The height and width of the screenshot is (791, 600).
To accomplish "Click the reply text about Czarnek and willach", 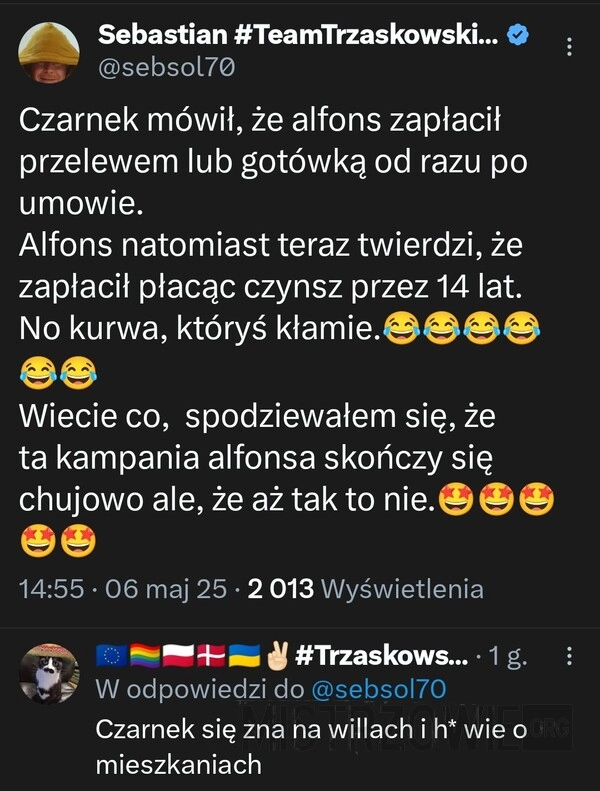I will 311,747.
